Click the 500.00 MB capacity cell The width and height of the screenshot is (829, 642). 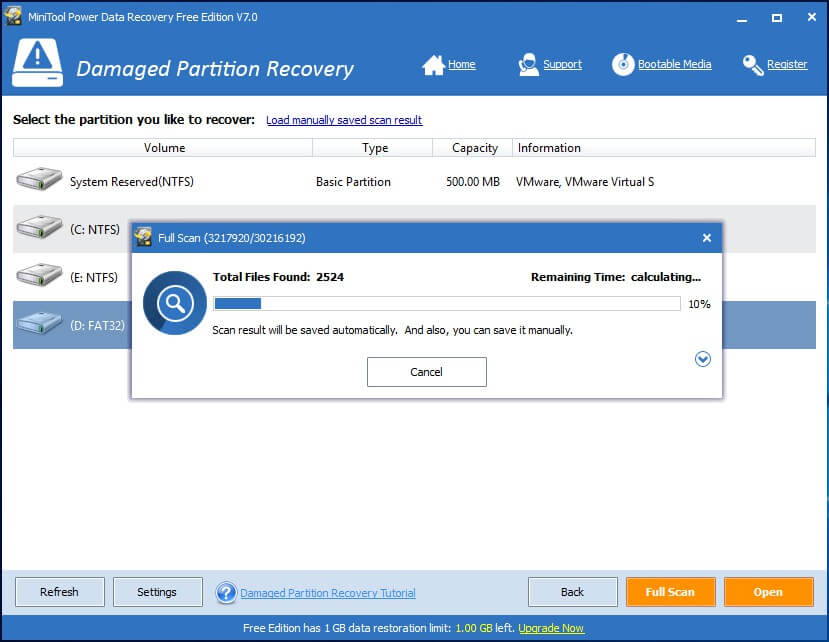click(473, 181)
